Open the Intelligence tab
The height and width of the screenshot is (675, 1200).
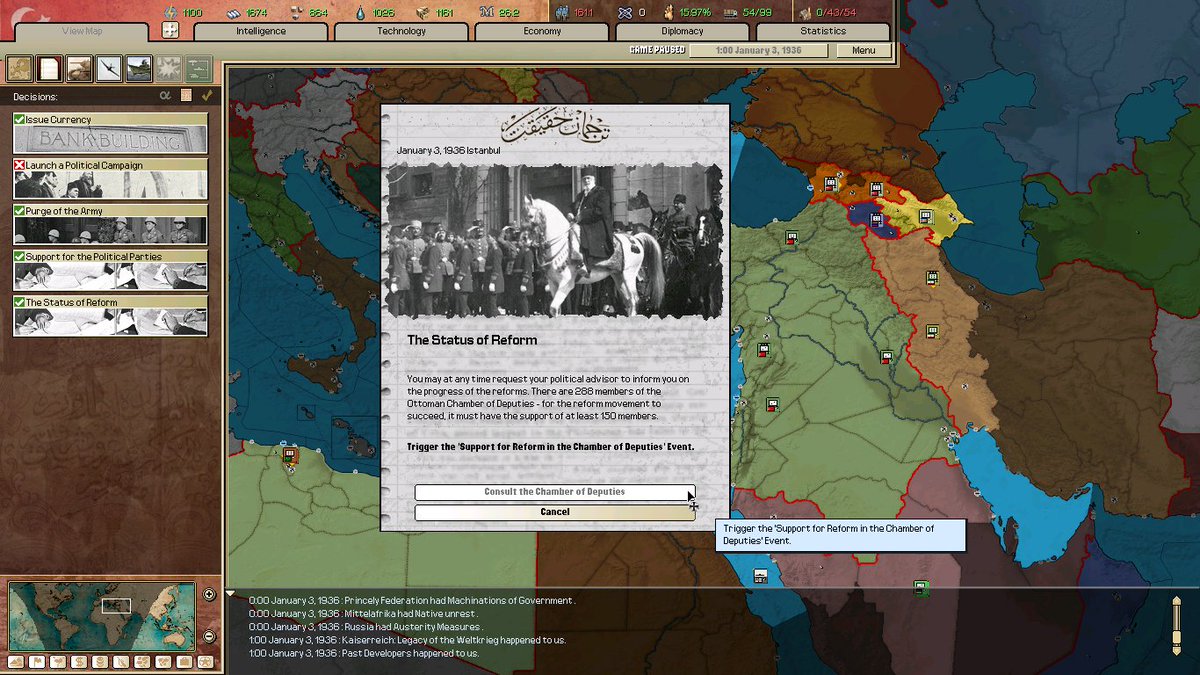[261, 31]
